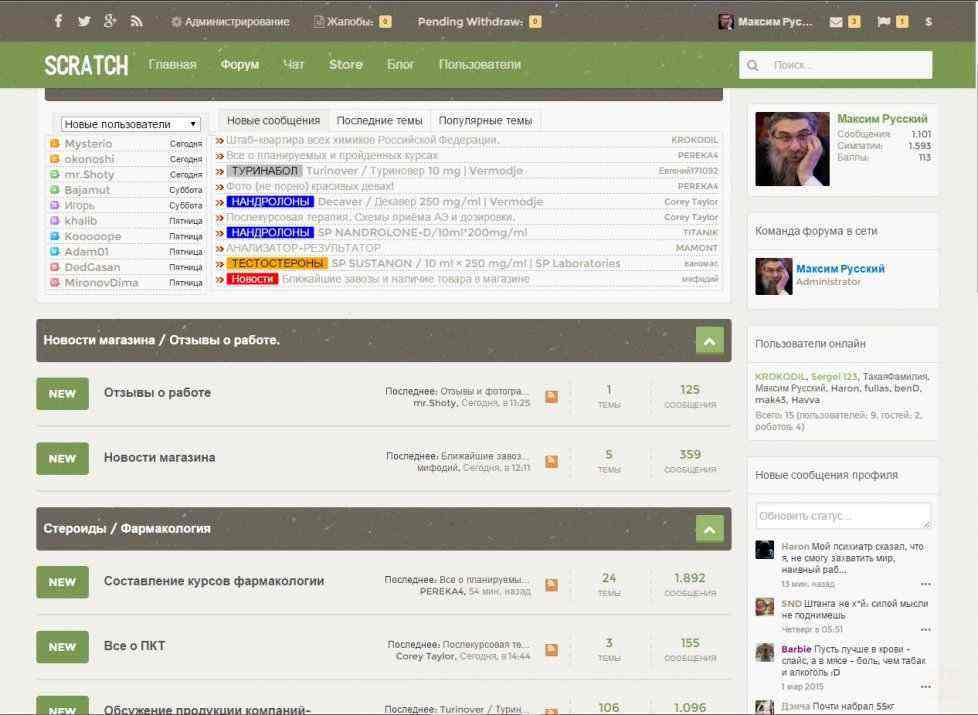Image resolution: width=978 pixels, height=715 pixels.
Task: Collapse the Стероиды / Фармакология category
Action: pos(709,529)
